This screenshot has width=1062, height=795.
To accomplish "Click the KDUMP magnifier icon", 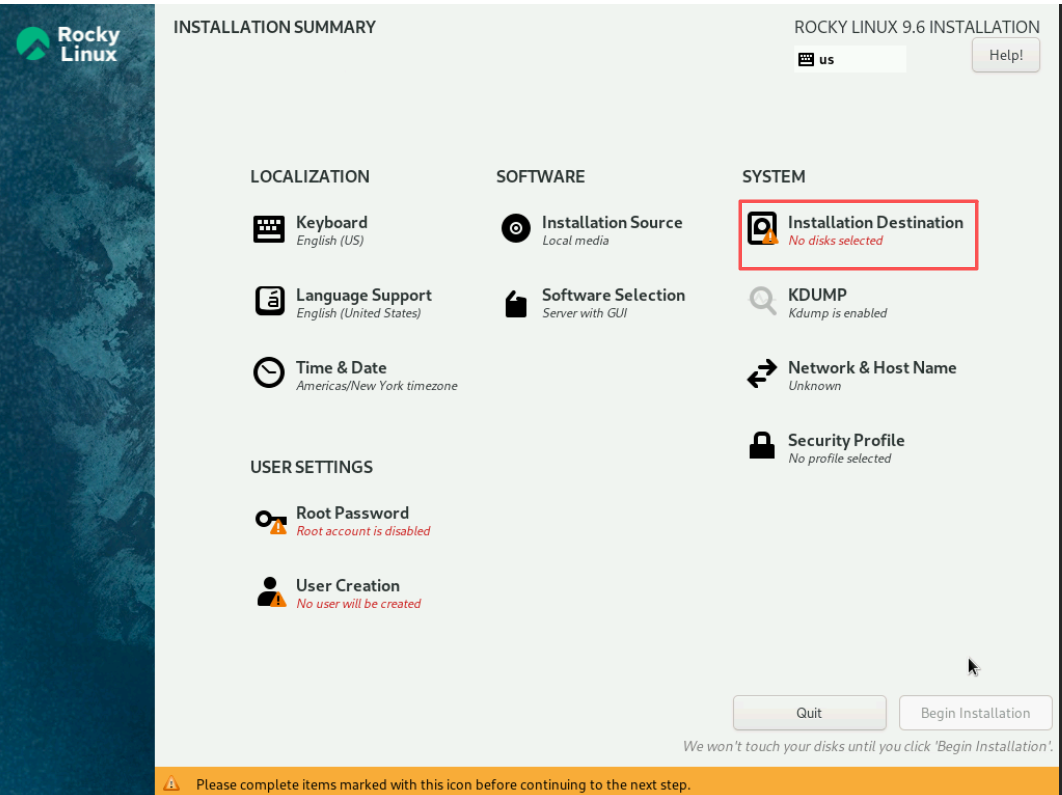I will [x=762, y=301].
